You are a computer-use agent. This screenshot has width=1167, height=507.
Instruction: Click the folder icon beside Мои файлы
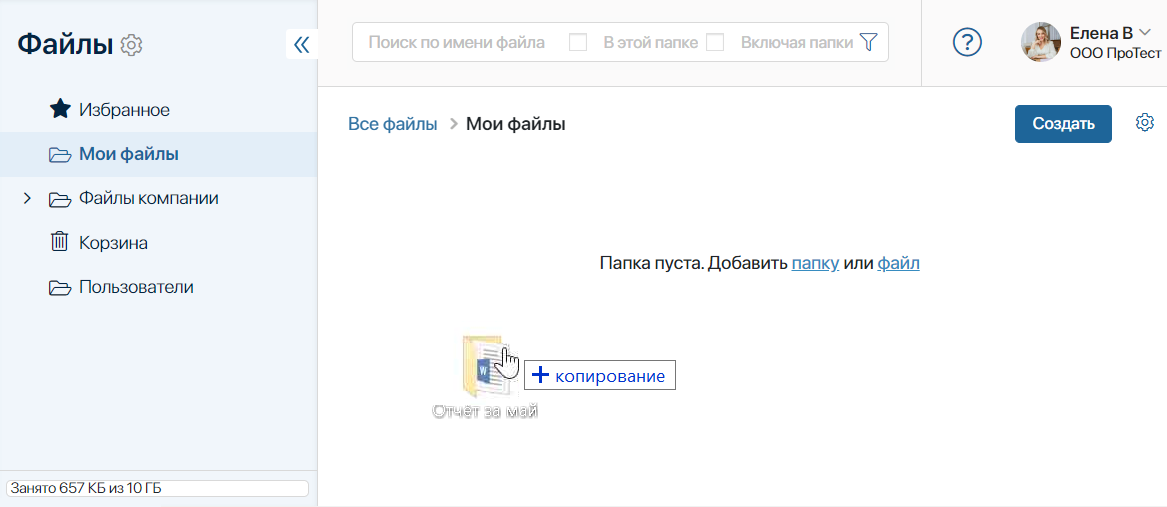(60, 155)
